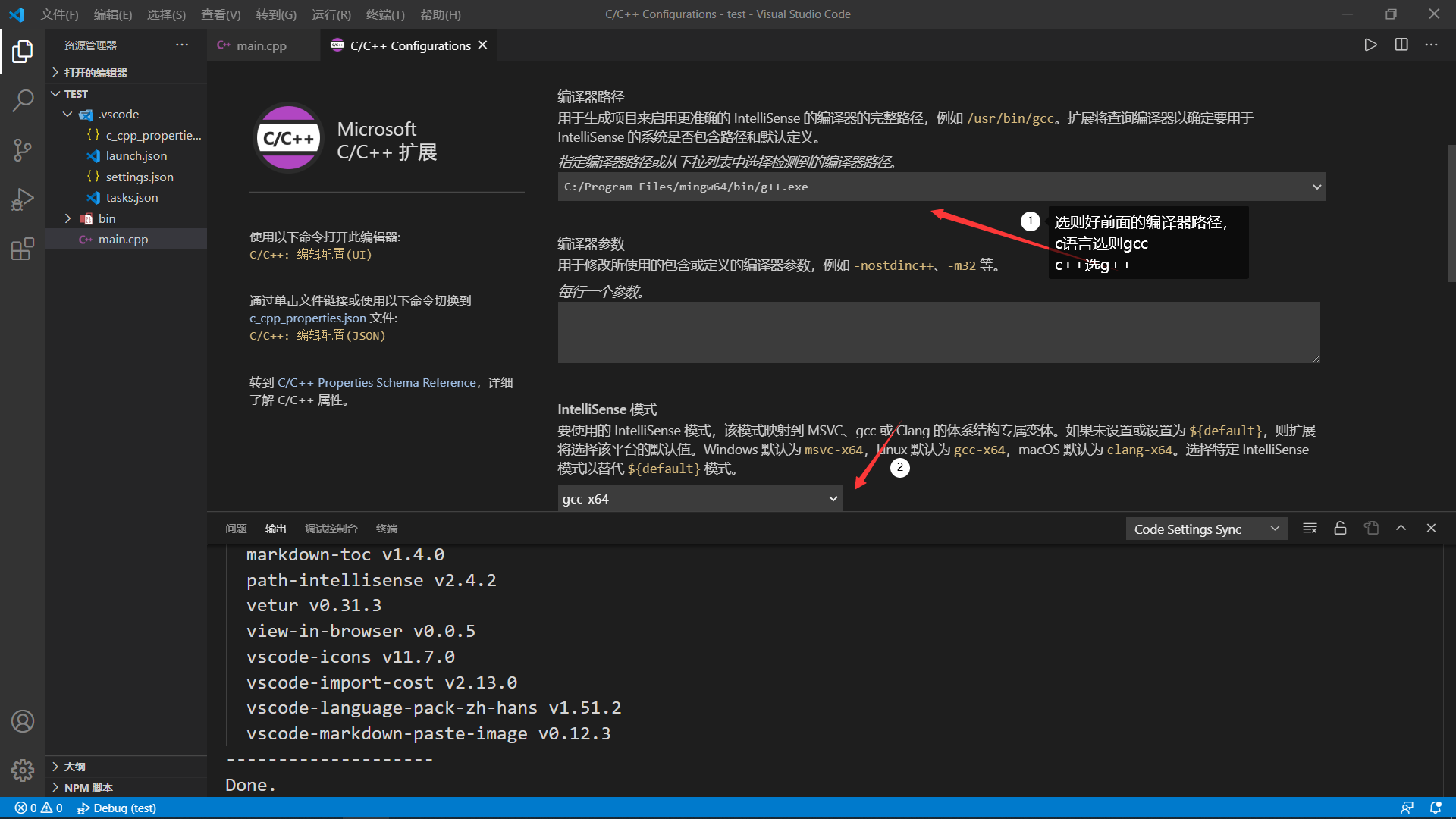The height and width of the screenshot is (819, 1456).
Task: Select main.cpp in the file tree
Action: pyautogui.click(x=126, y=239)
